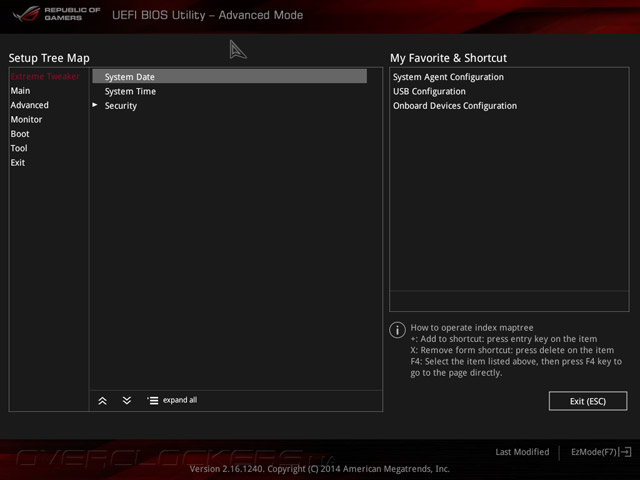Click the expand double down chevron icon
Screen dimensions: 640x480
click(x=127, y=400)
